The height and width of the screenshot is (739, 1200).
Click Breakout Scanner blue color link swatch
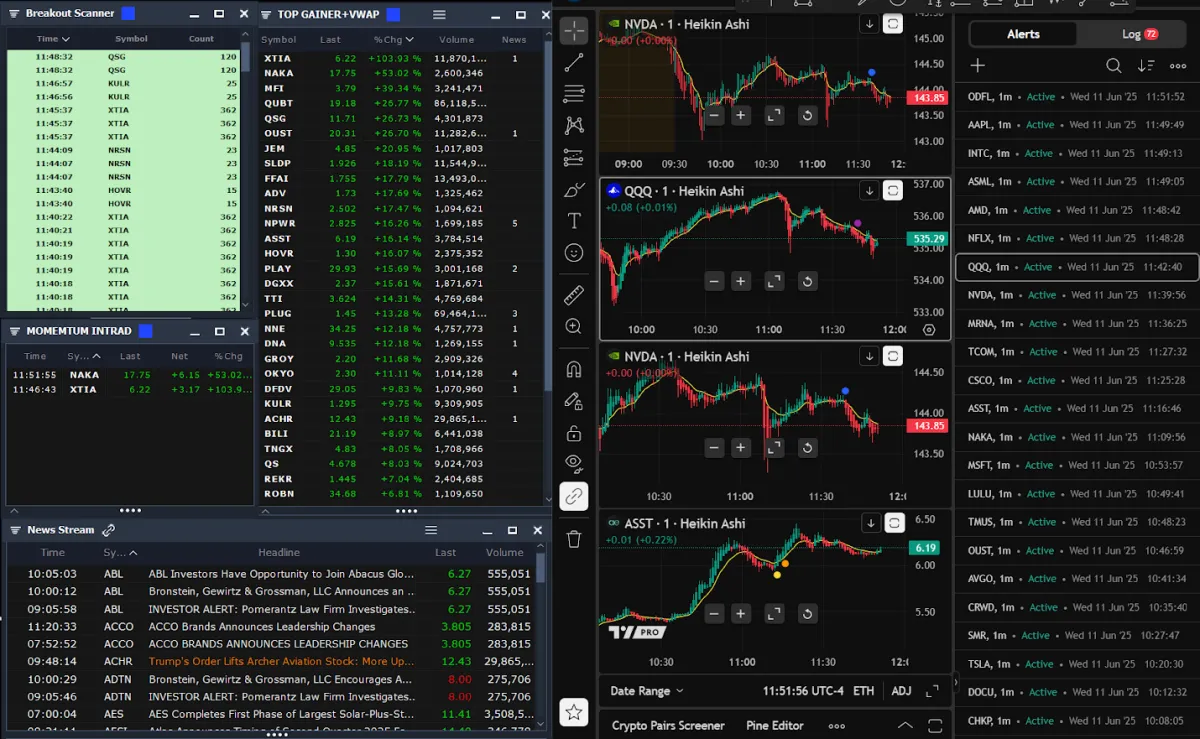click(128, 13)
